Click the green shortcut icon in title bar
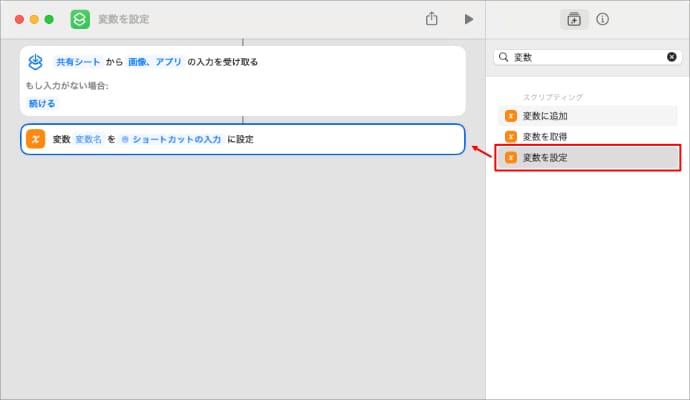The image size is (690, 400). pyautogui.click(x=80, y=19)
